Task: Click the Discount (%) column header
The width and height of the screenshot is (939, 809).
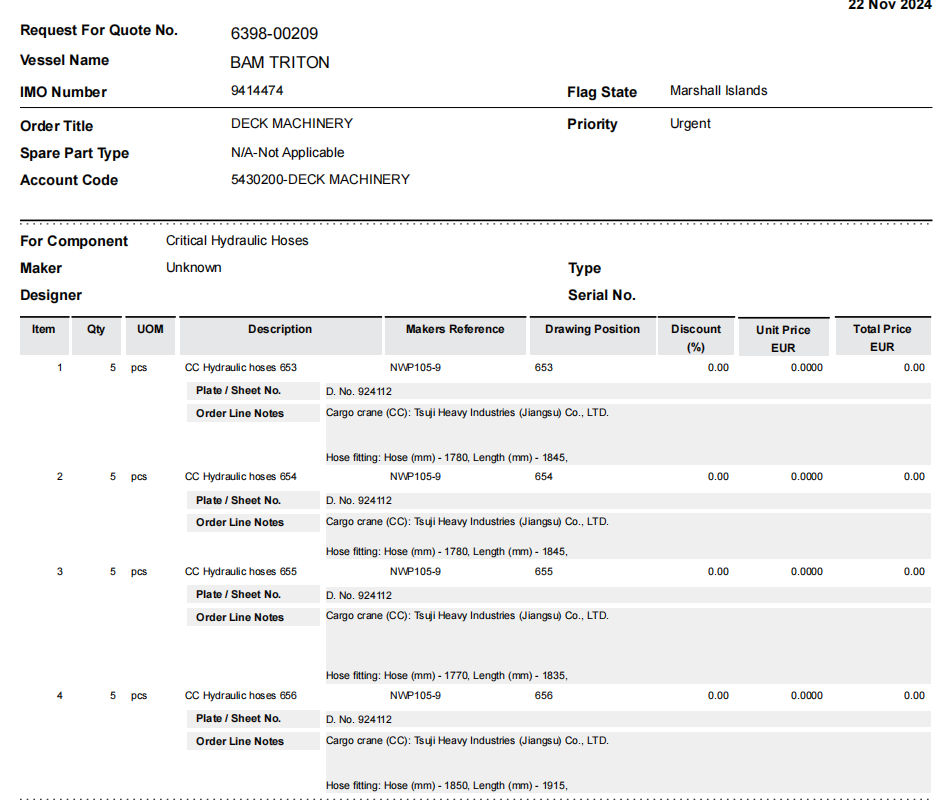Action: [696, 336]
